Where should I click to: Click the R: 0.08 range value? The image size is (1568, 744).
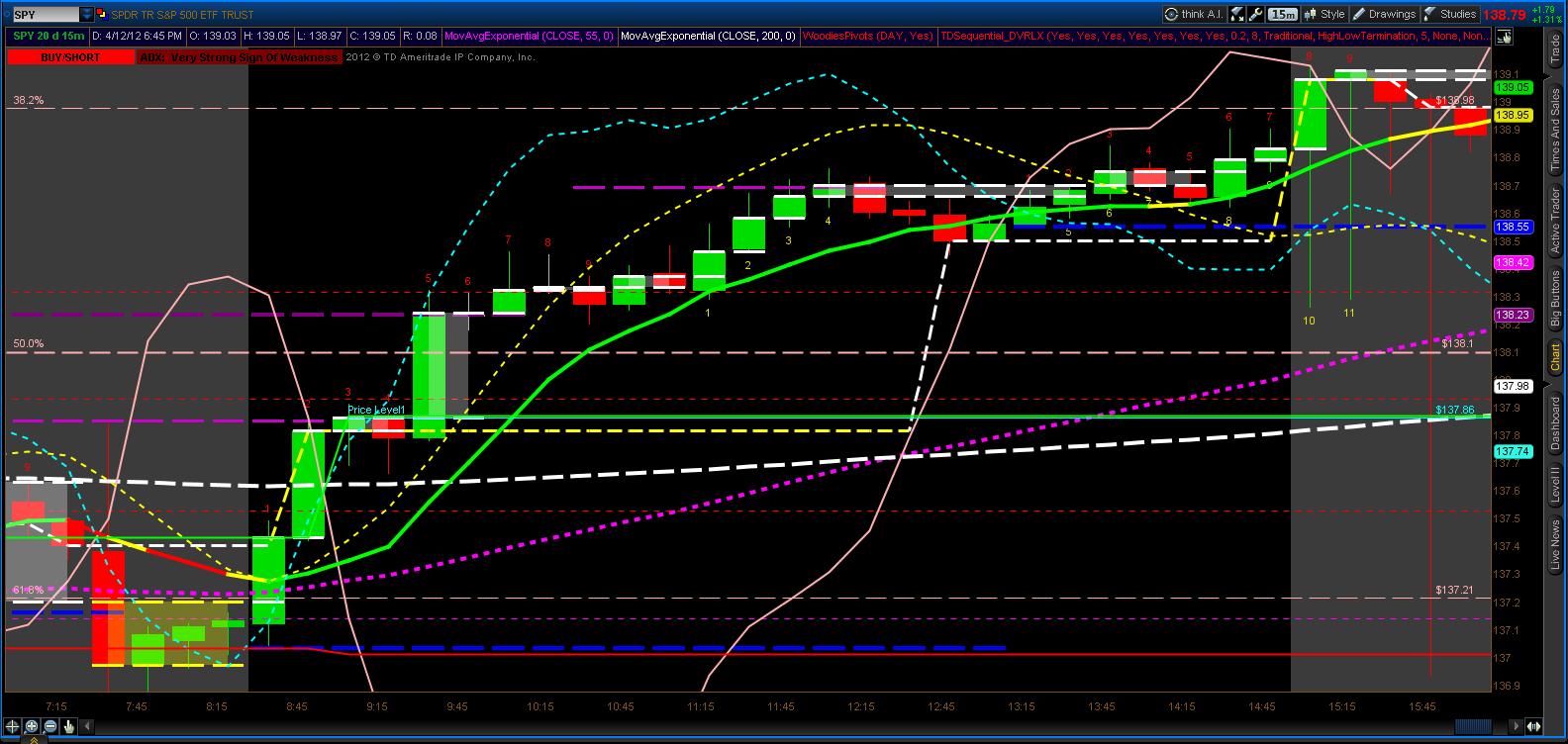pos(421,36)
